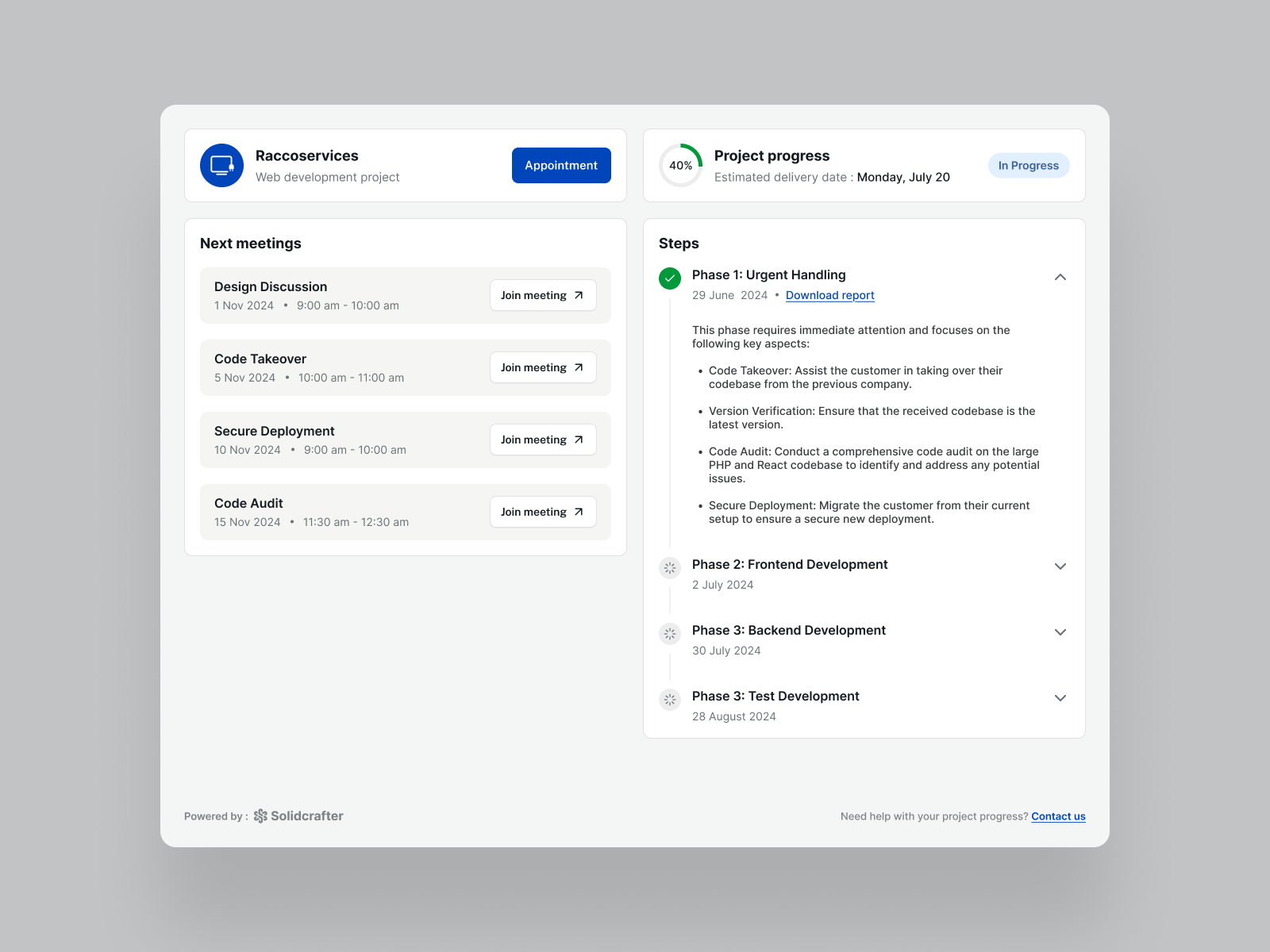The image size is (1270, 952).
Task: Click the Raccoservices monitor icon
Action: click(221, 165)
